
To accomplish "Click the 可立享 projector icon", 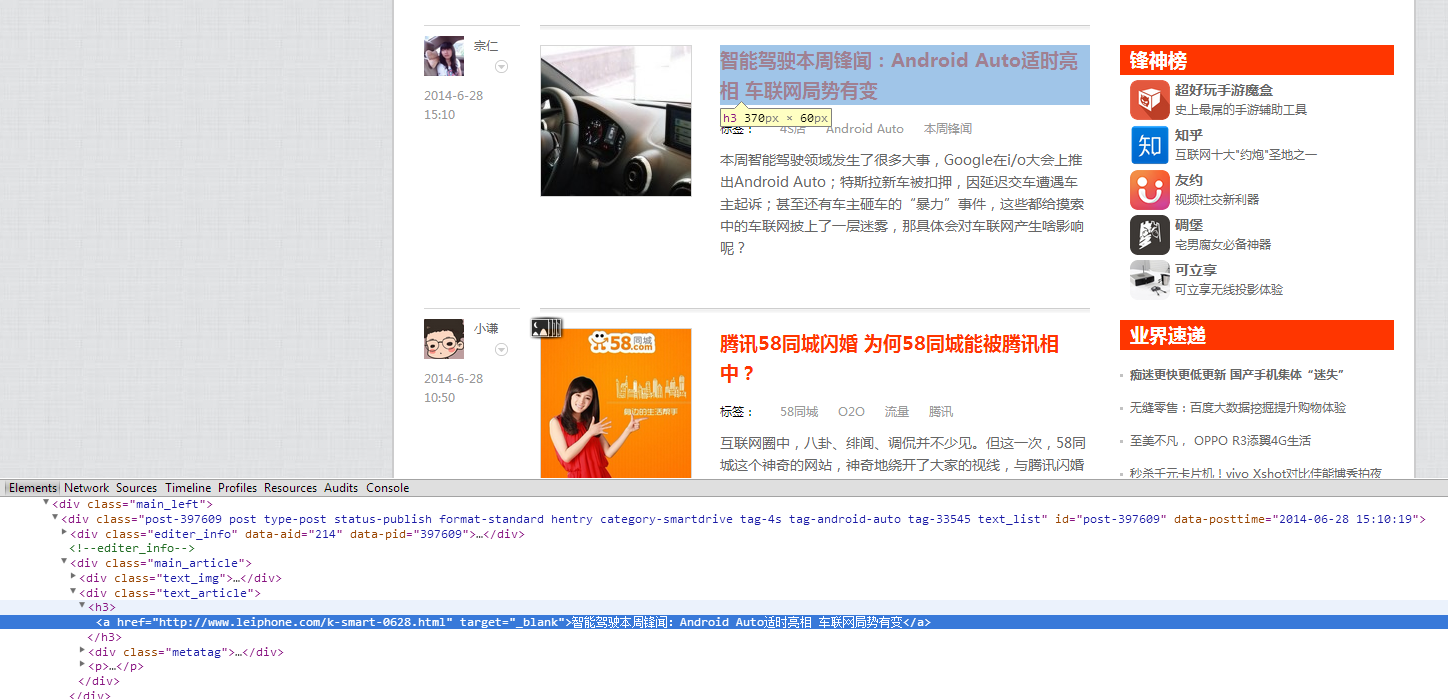I will pos(1149,280).
